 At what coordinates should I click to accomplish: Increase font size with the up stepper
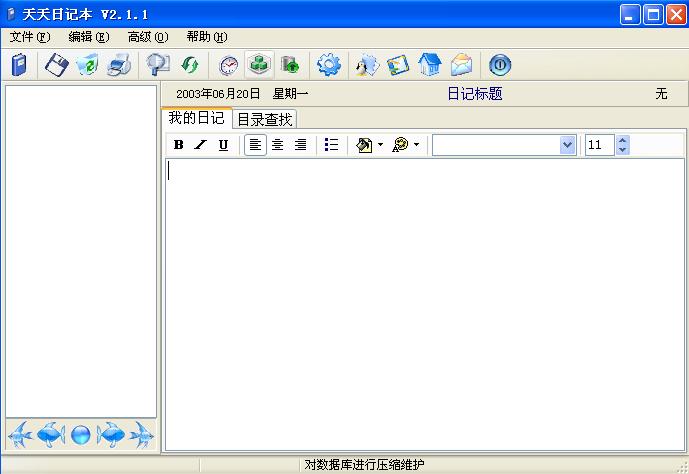[x=623, y=140]
